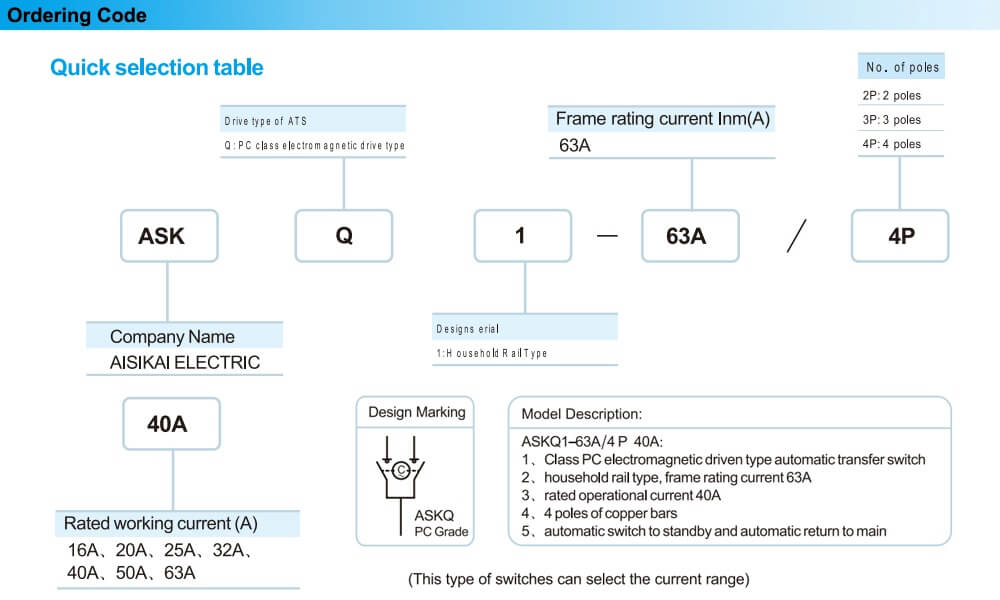Viewport: 1000px width, 600px height.
Task: Select the 4P: 4 poles option
Action: pyautogui.click(x=891, y=144)
